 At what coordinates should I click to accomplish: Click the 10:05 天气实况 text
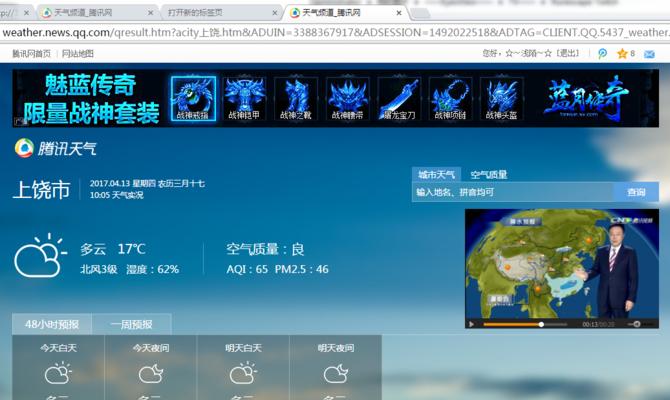pos(117,195)
